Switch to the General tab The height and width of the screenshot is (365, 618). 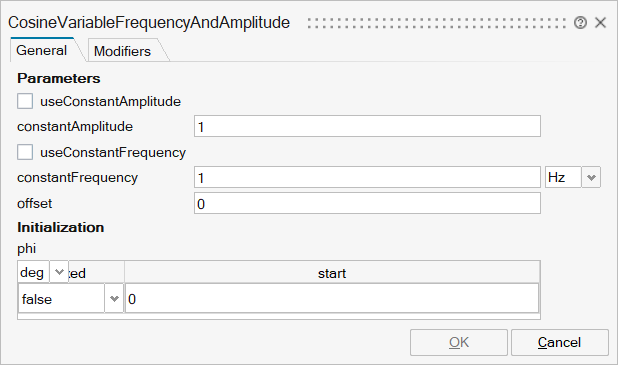42,50
